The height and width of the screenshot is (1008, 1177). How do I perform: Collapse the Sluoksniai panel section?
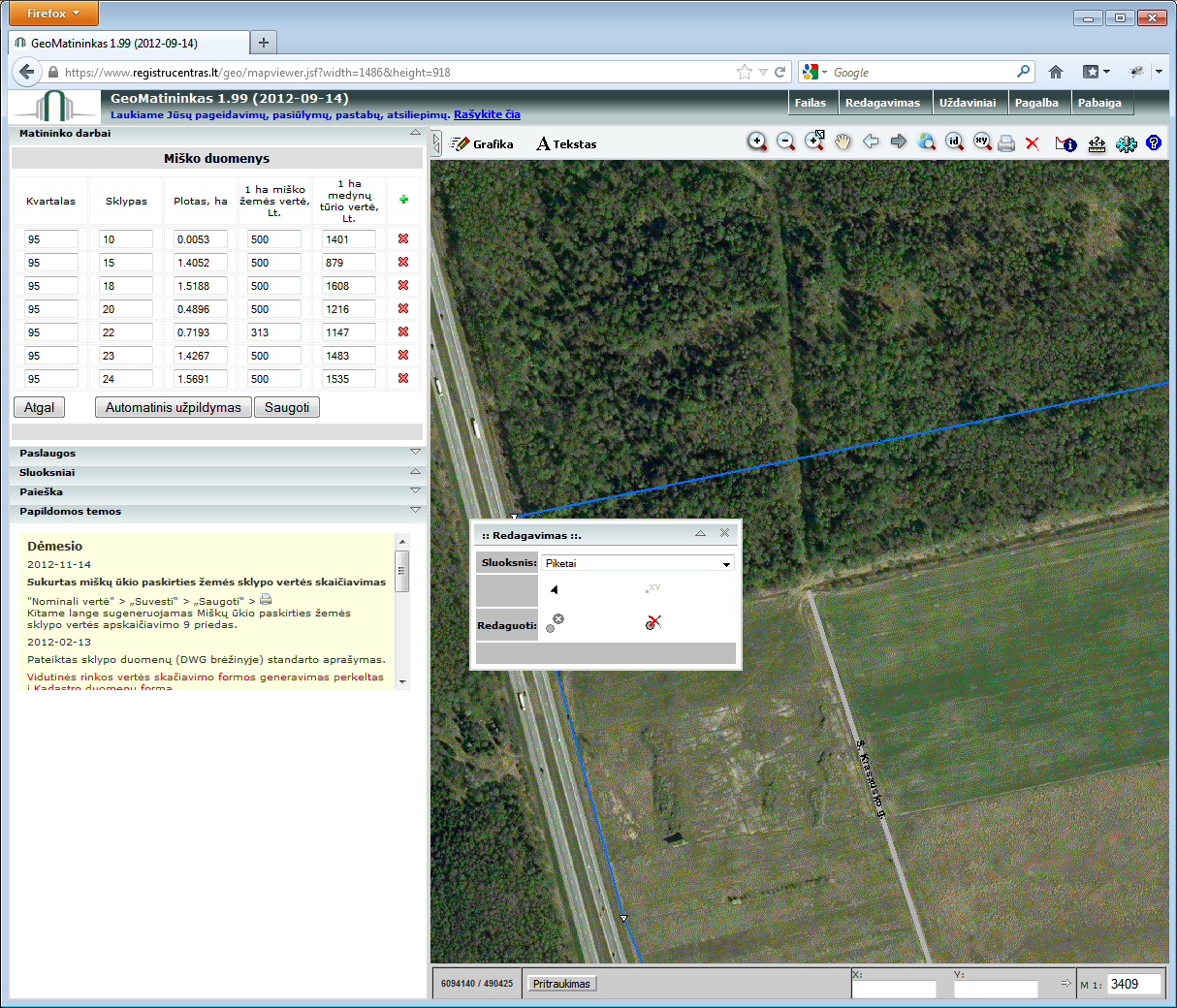tap(415, 472)
